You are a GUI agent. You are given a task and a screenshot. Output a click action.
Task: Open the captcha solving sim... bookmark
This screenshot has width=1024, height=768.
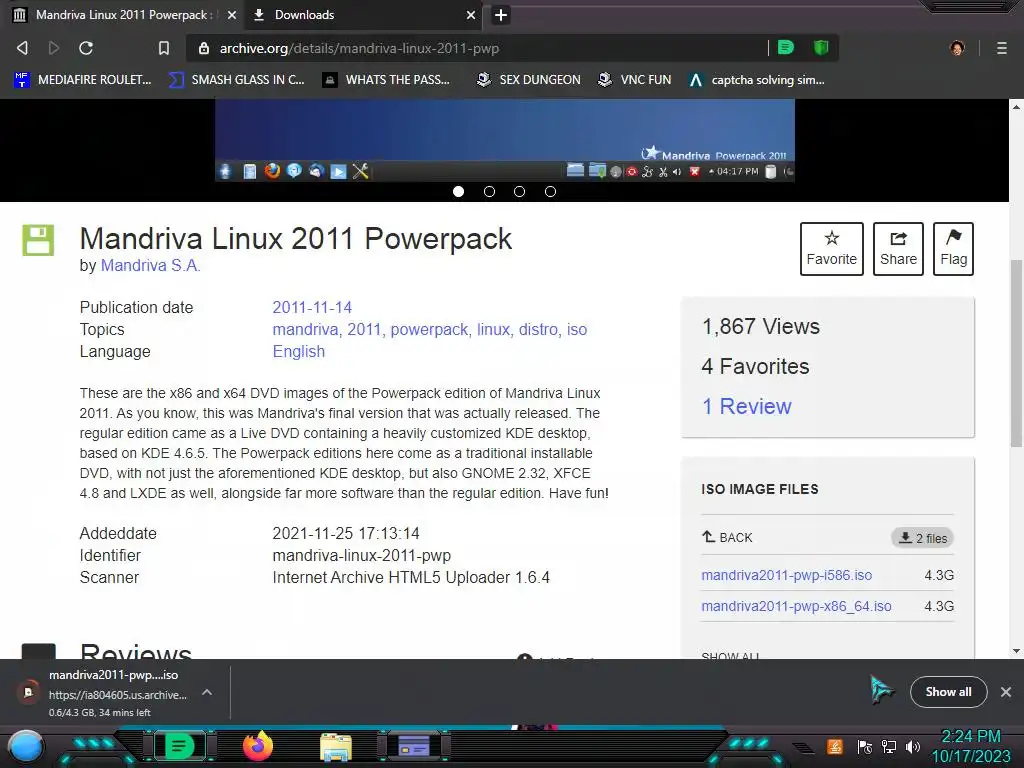click(x=757, y=80)
